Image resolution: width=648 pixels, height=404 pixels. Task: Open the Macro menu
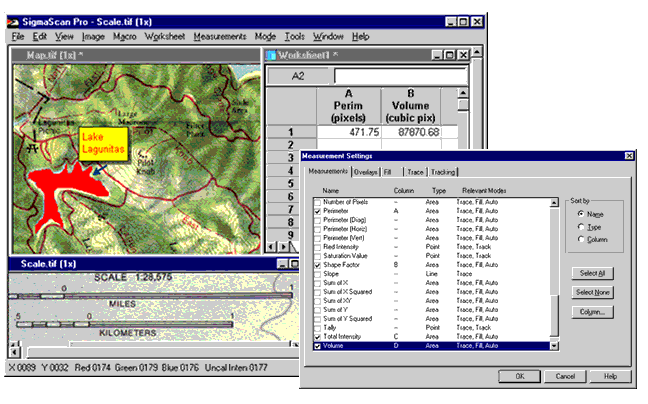(x=124, y=37)
